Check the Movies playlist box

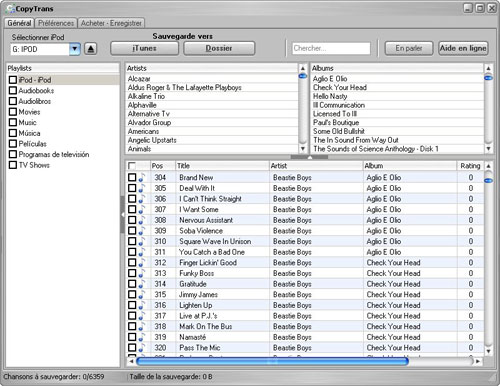click(x=13, y=112)
